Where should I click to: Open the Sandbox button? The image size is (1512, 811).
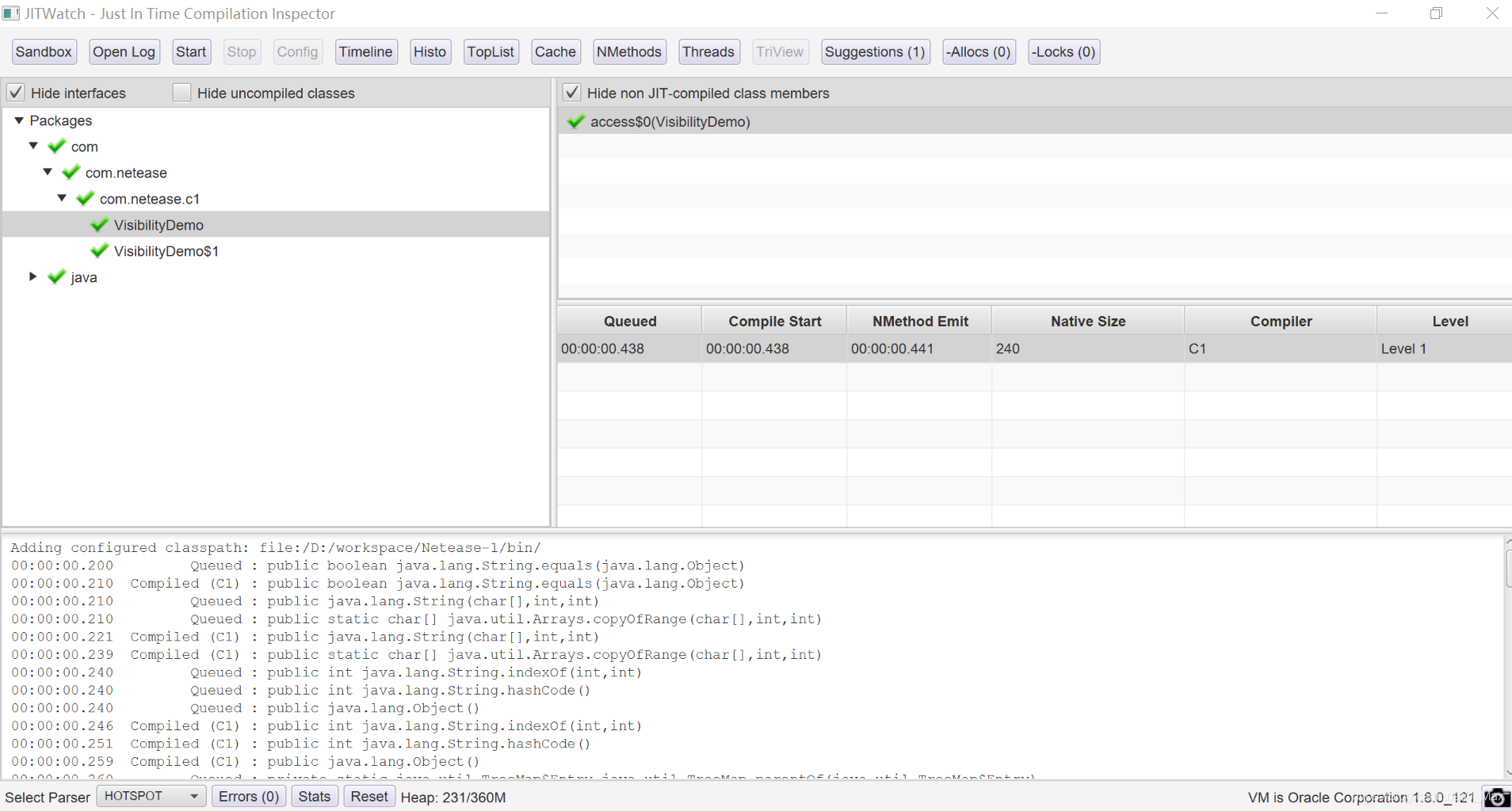[x=44, y=52]
